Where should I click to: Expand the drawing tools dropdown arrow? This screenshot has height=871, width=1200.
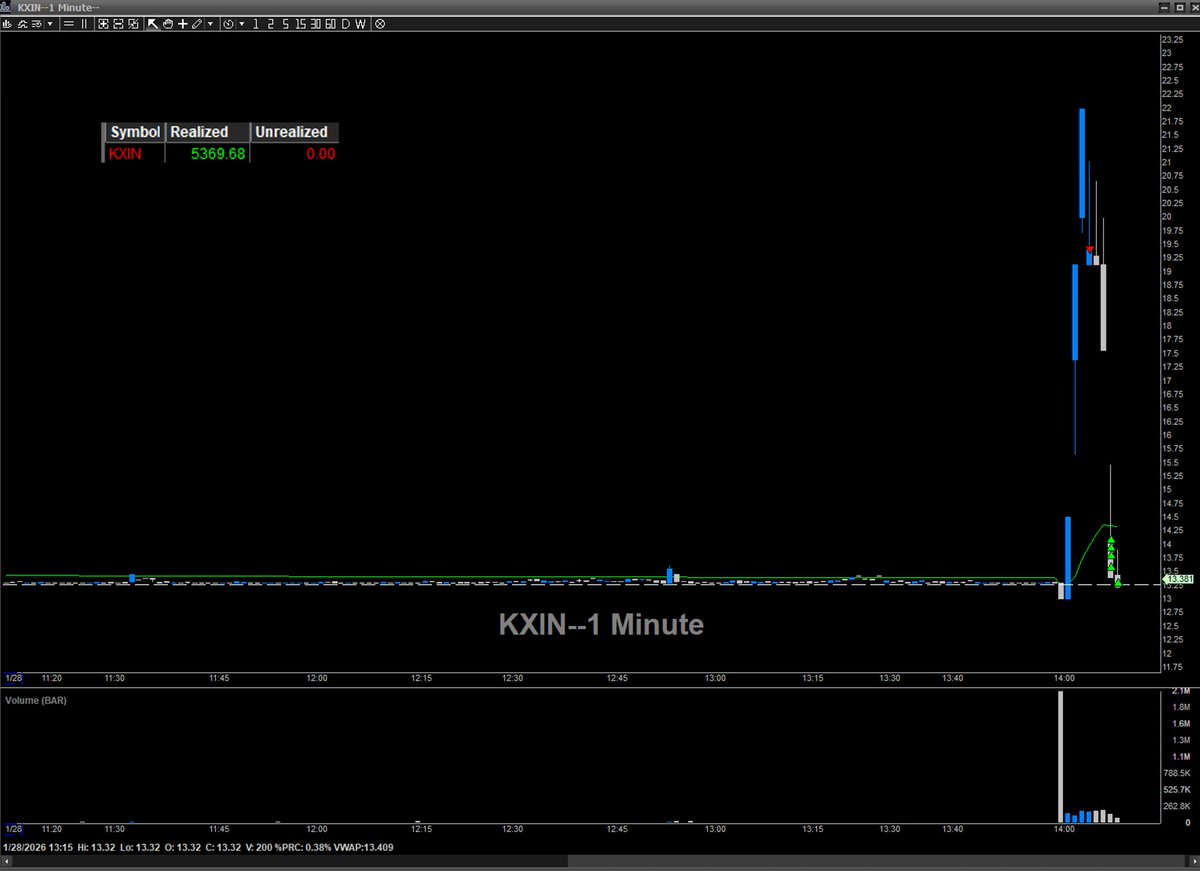click(210, 24)
